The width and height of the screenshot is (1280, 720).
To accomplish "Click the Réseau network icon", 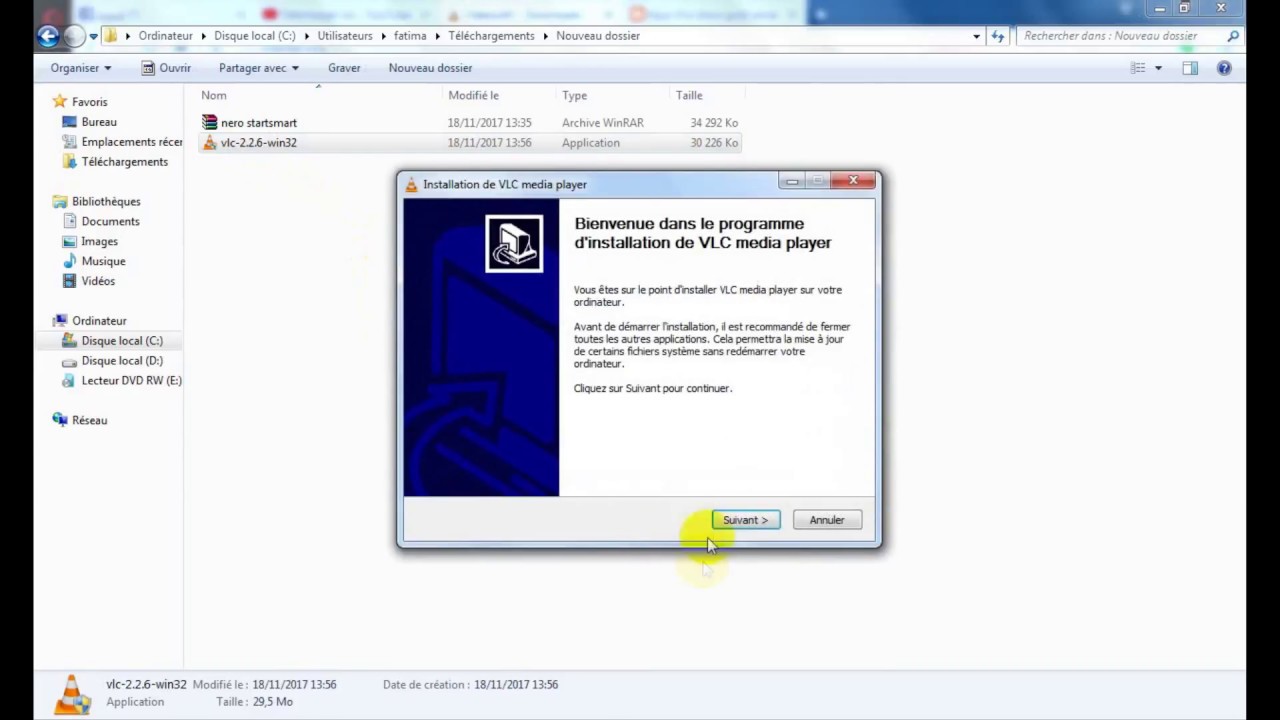I will (x=59, y=420).
